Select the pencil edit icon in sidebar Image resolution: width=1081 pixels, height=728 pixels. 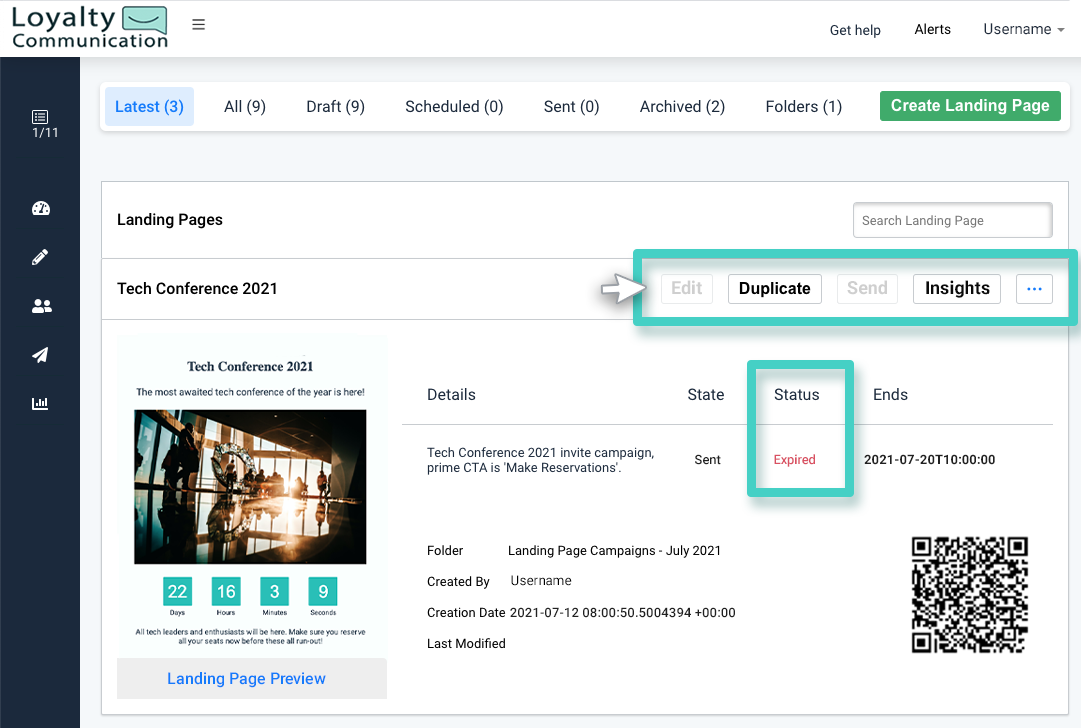point(40,257)
